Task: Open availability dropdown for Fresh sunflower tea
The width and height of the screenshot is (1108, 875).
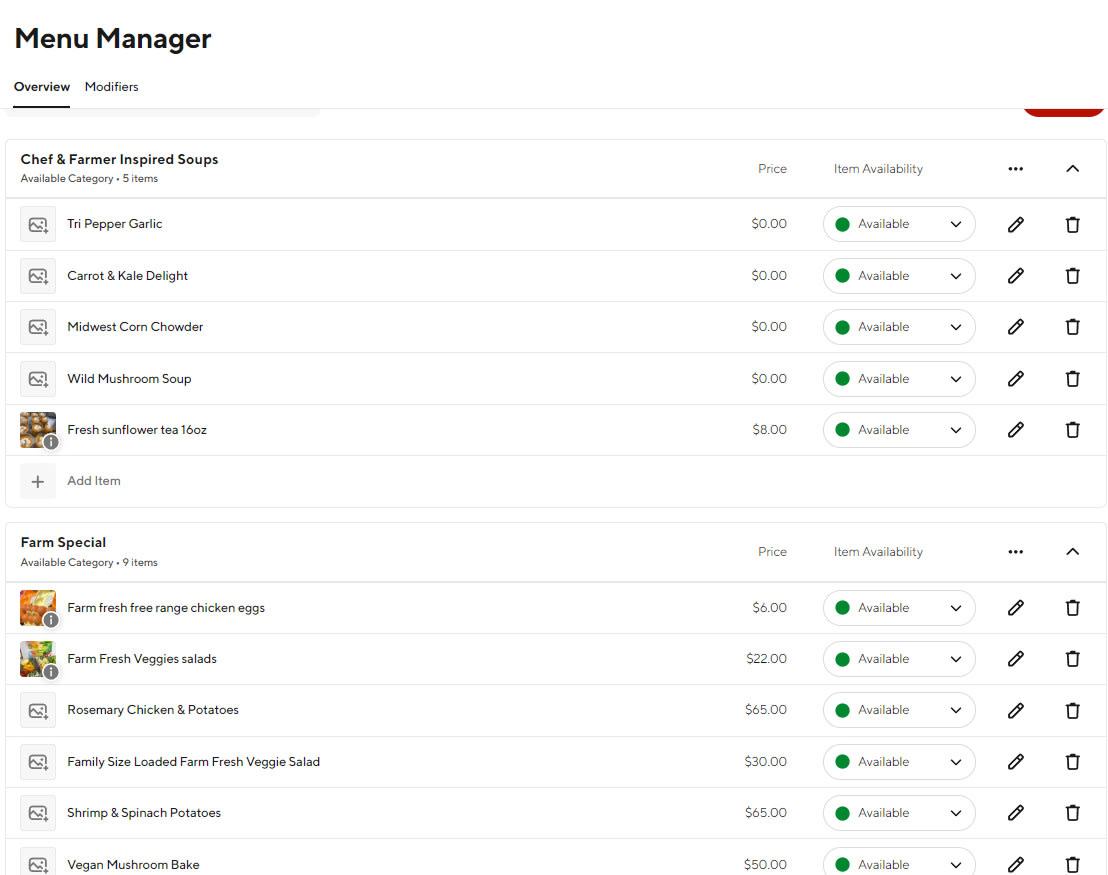Action: click(898, 430)
